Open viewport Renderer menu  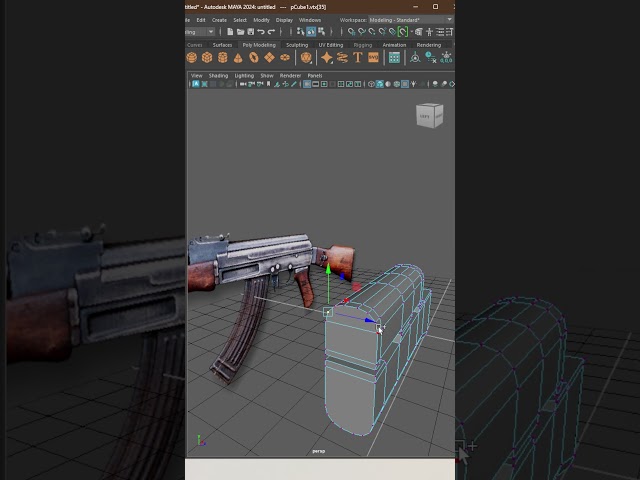tap(290, 76)
